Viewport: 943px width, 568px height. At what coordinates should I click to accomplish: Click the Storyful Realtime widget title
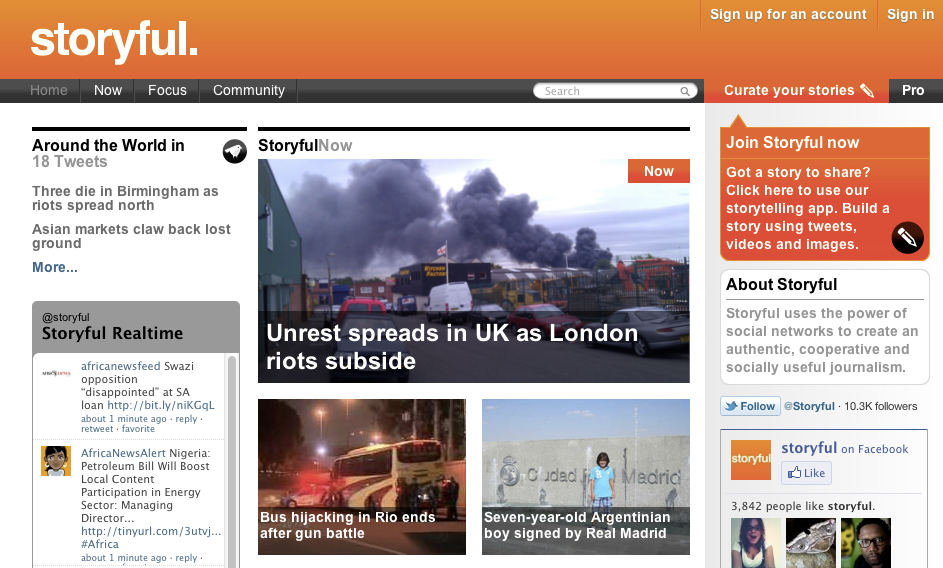(112, 333)
